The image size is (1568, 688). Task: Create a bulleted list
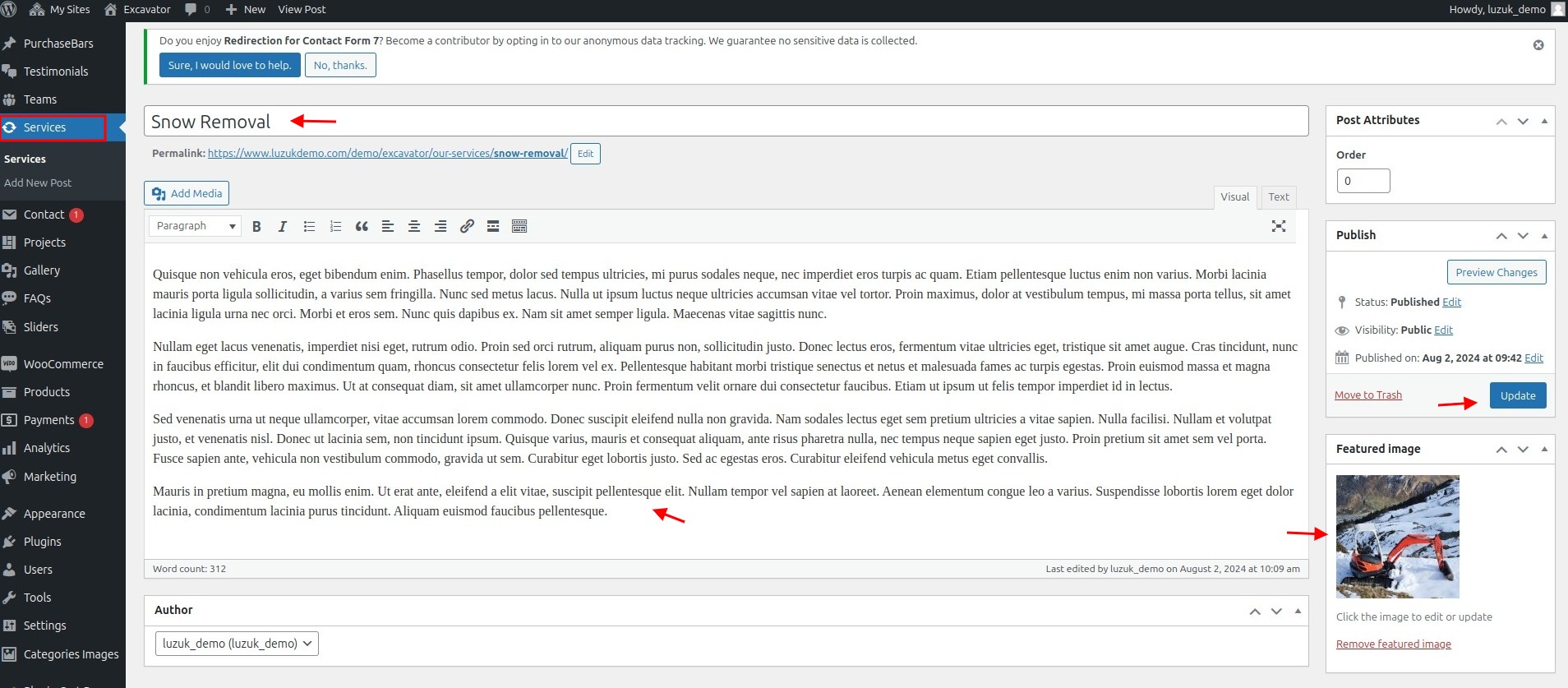[309, 226]
